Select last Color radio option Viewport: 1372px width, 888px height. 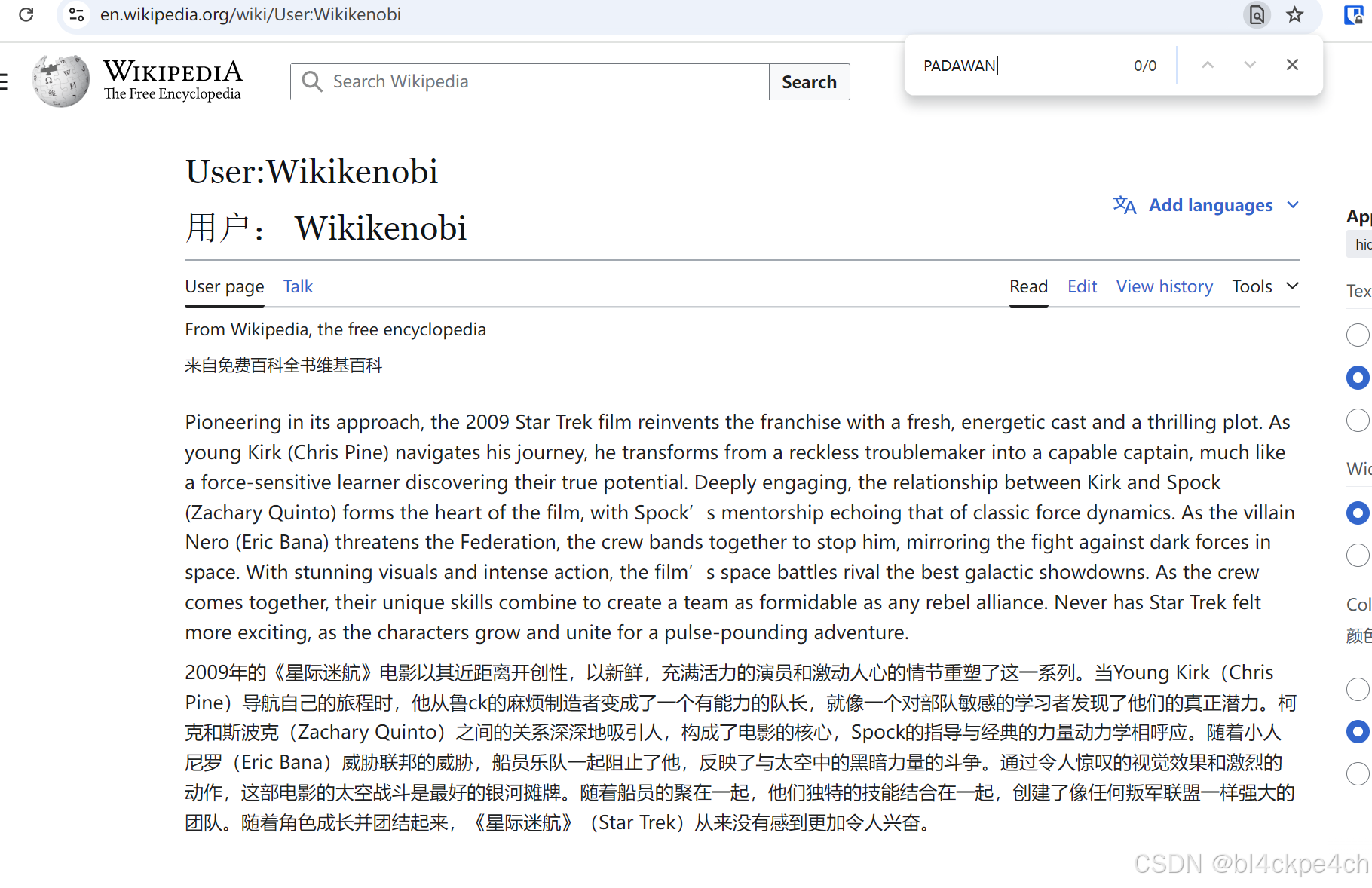(x=1358, y=774)
